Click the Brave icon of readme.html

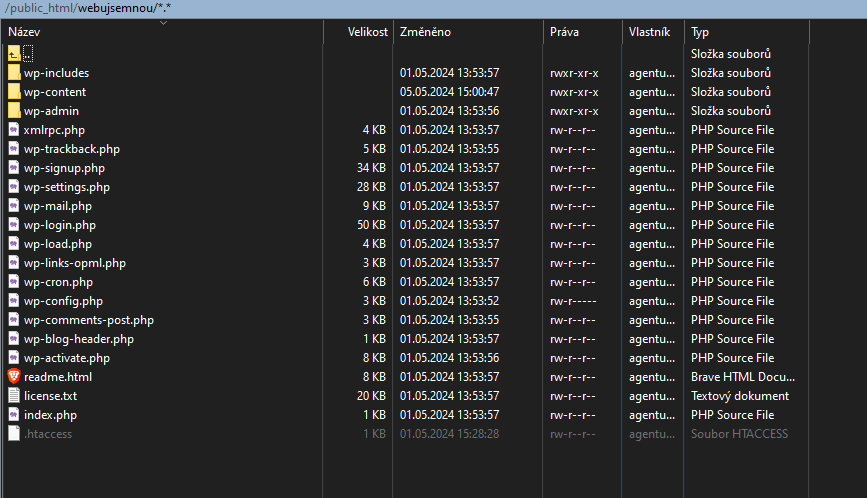(x=14, y=376)
